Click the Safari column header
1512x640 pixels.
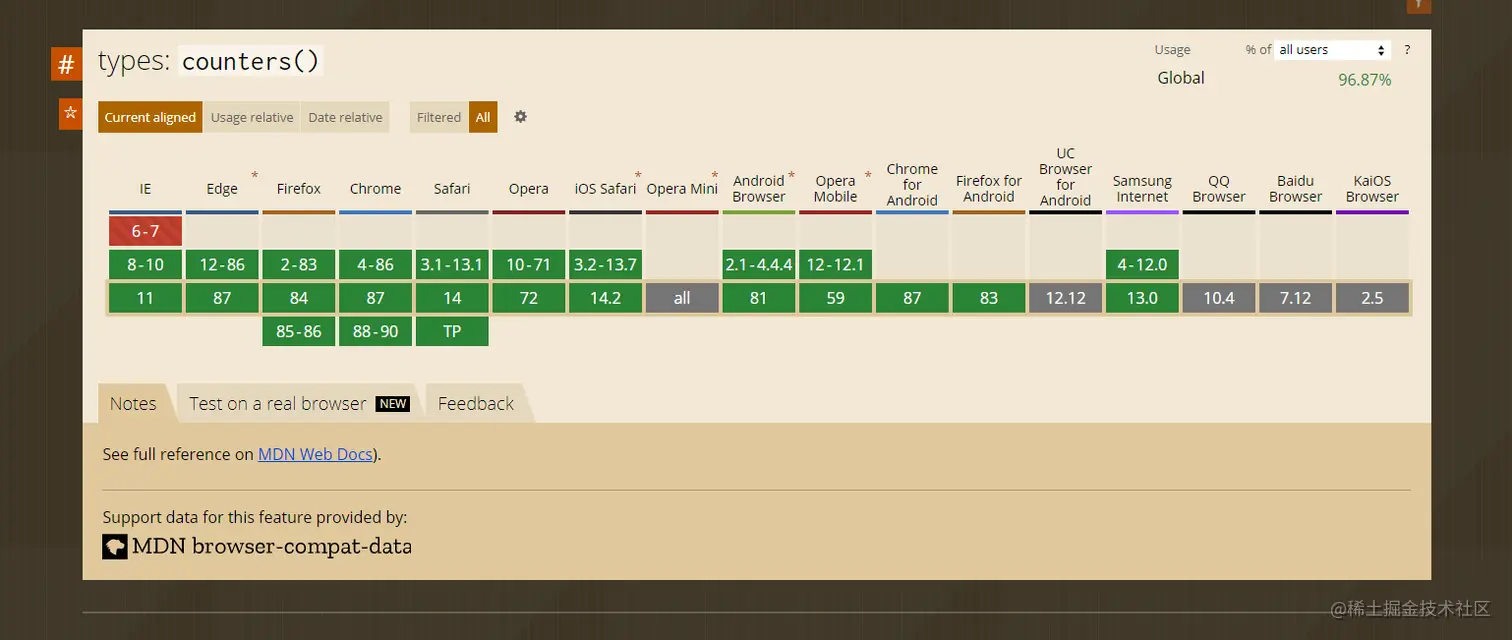pyautogui.click(x=452, y=189)
